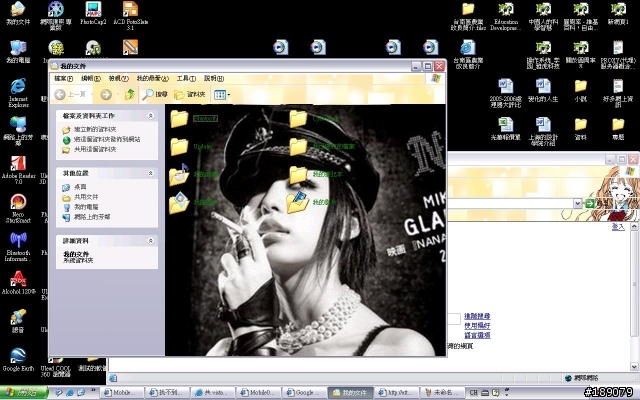Open the address bar dropdown in browser window
The width and height of the screenshot is (640, 400).
(578, 203)
